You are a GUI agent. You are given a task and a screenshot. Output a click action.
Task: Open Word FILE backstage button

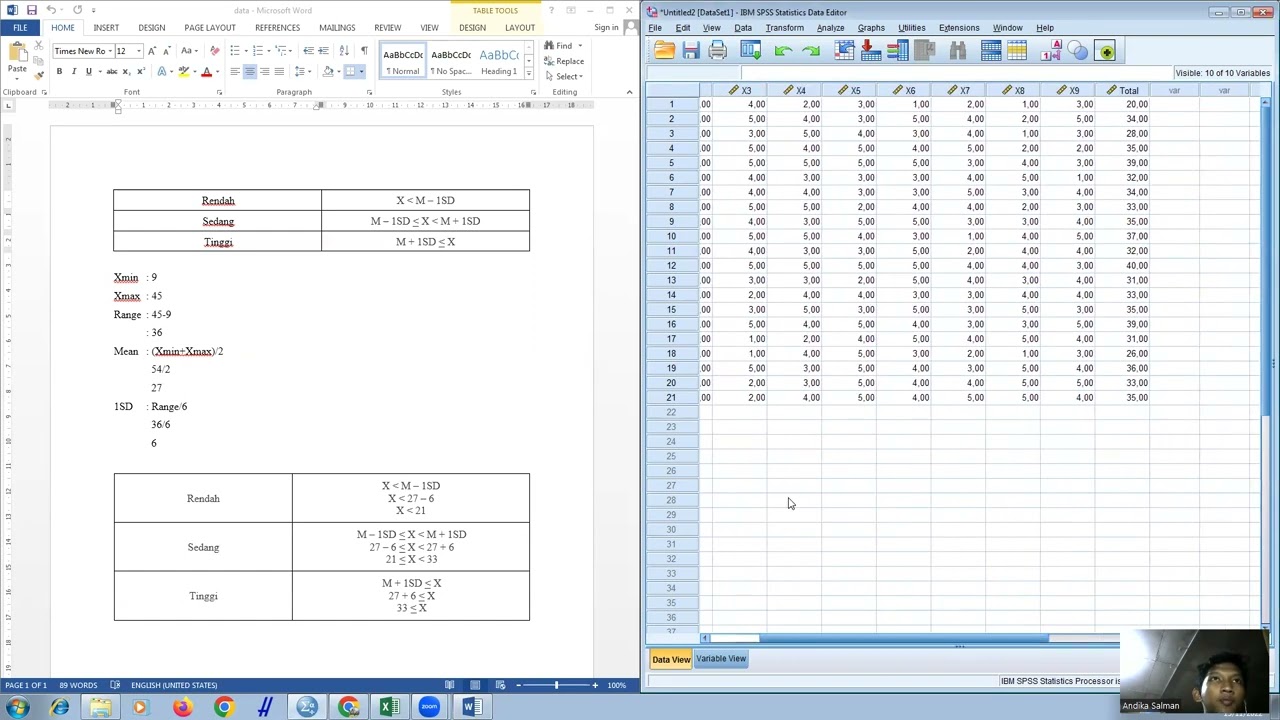pyautogui.click(x=20, y=28)
